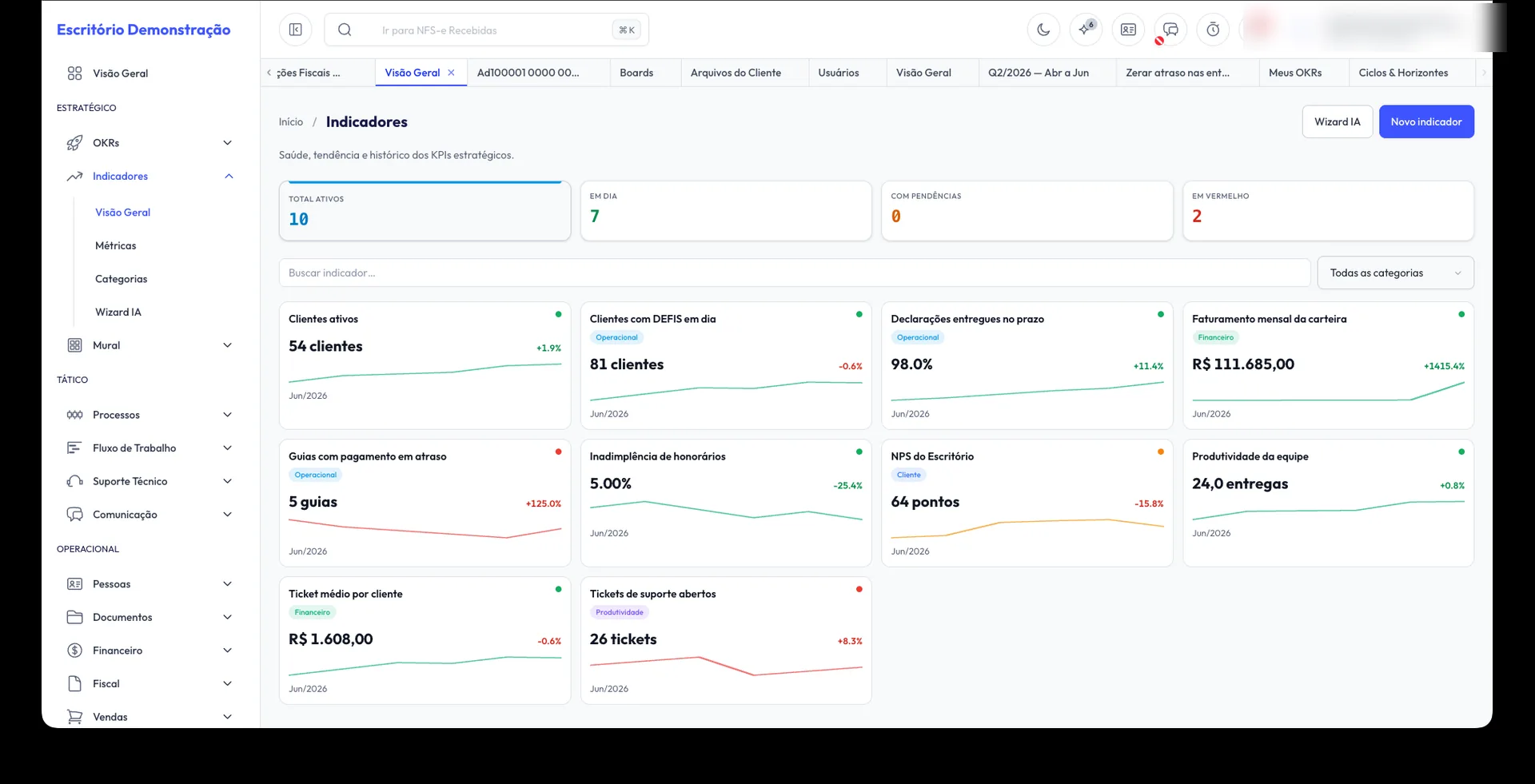1535x784 pixels.
Task: Collapse the Indicadores sidebar section
Action: click(229, 177)
